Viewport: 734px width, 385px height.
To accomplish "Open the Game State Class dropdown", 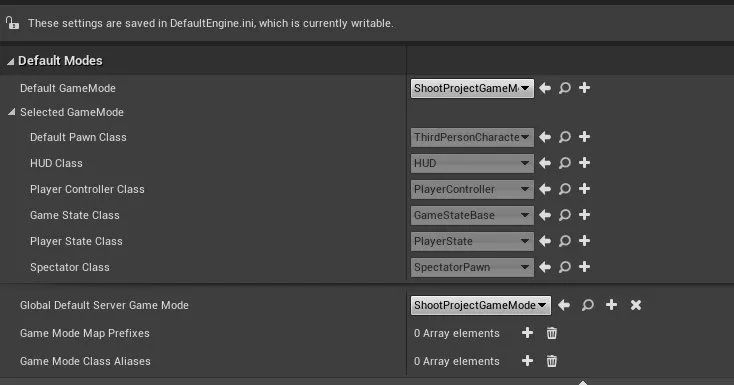I will [472, 215].
